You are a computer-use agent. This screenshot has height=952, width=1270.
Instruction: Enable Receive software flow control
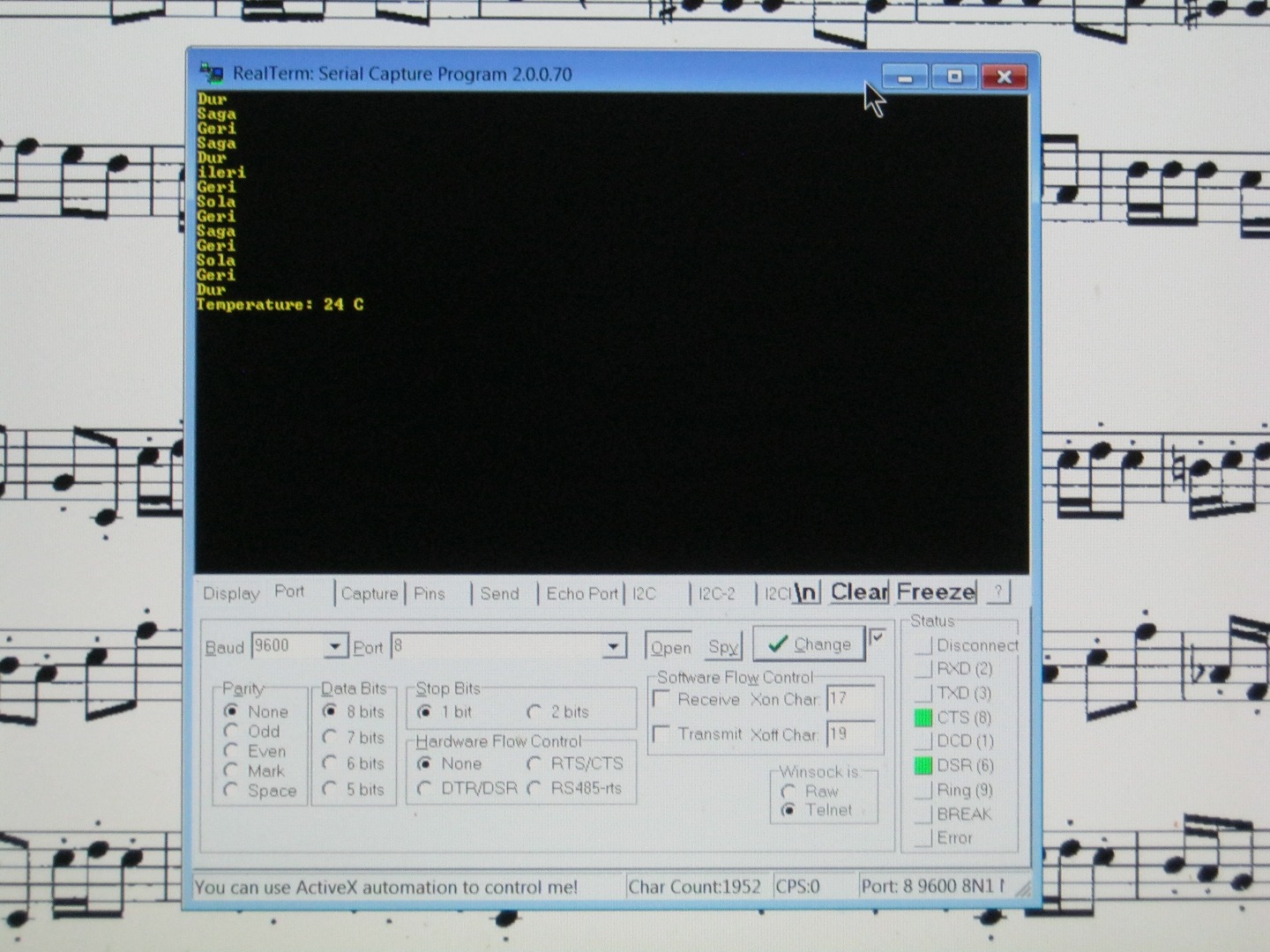pyautogui.click(x=661, y=698)
